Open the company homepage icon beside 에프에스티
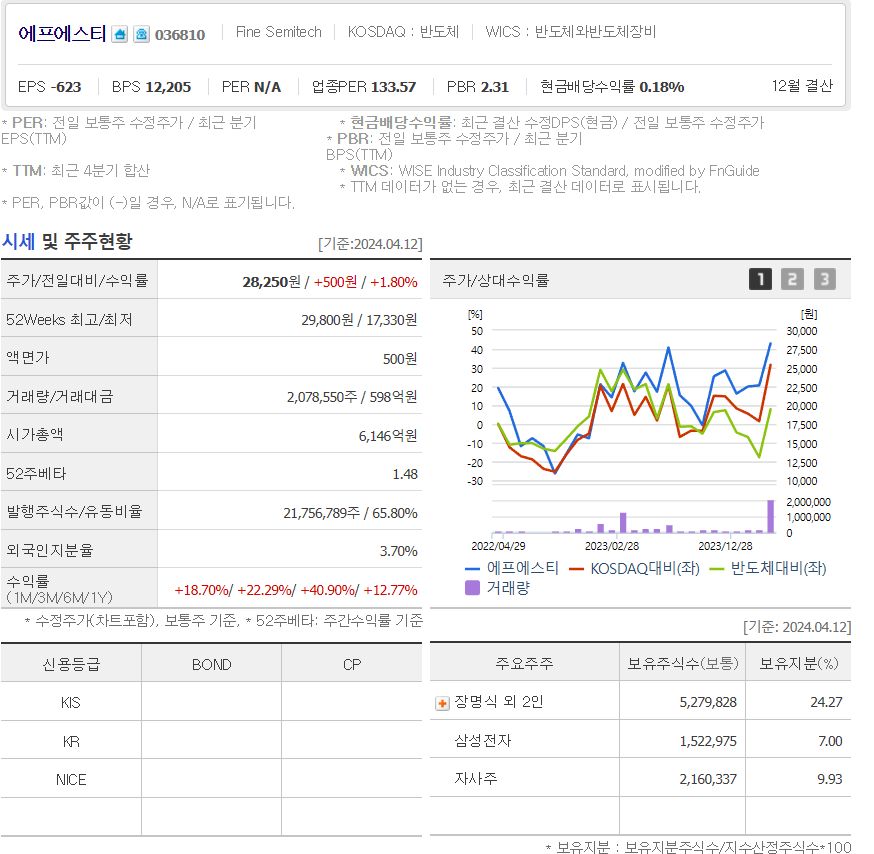The image size is (874, 854). pos(119,35)
